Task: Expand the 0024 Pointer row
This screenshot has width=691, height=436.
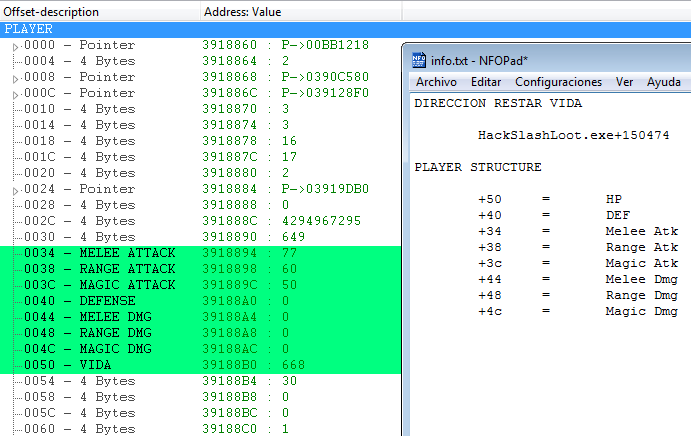Action: coord(15,190)
